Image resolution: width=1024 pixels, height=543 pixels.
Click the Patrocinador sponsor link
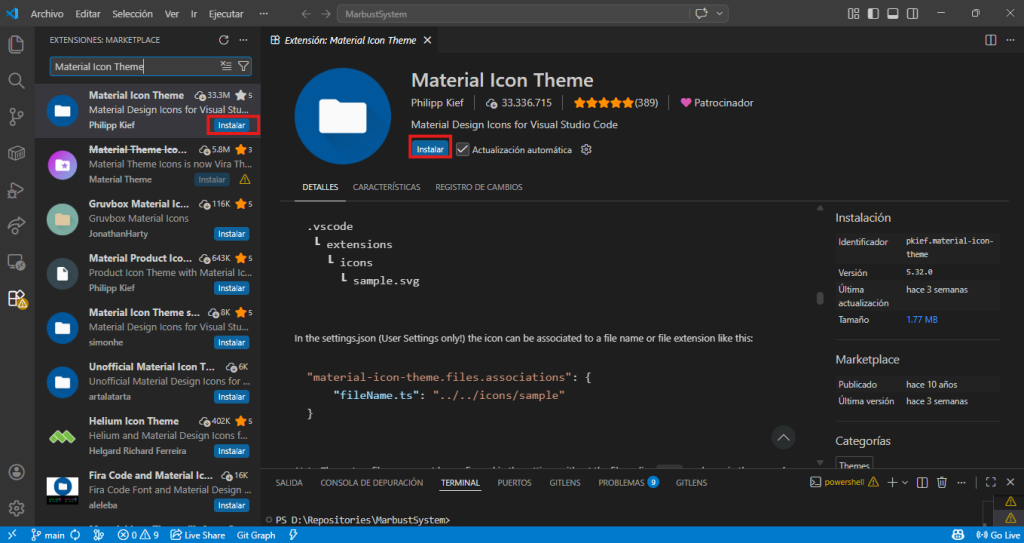coord(717,103)
